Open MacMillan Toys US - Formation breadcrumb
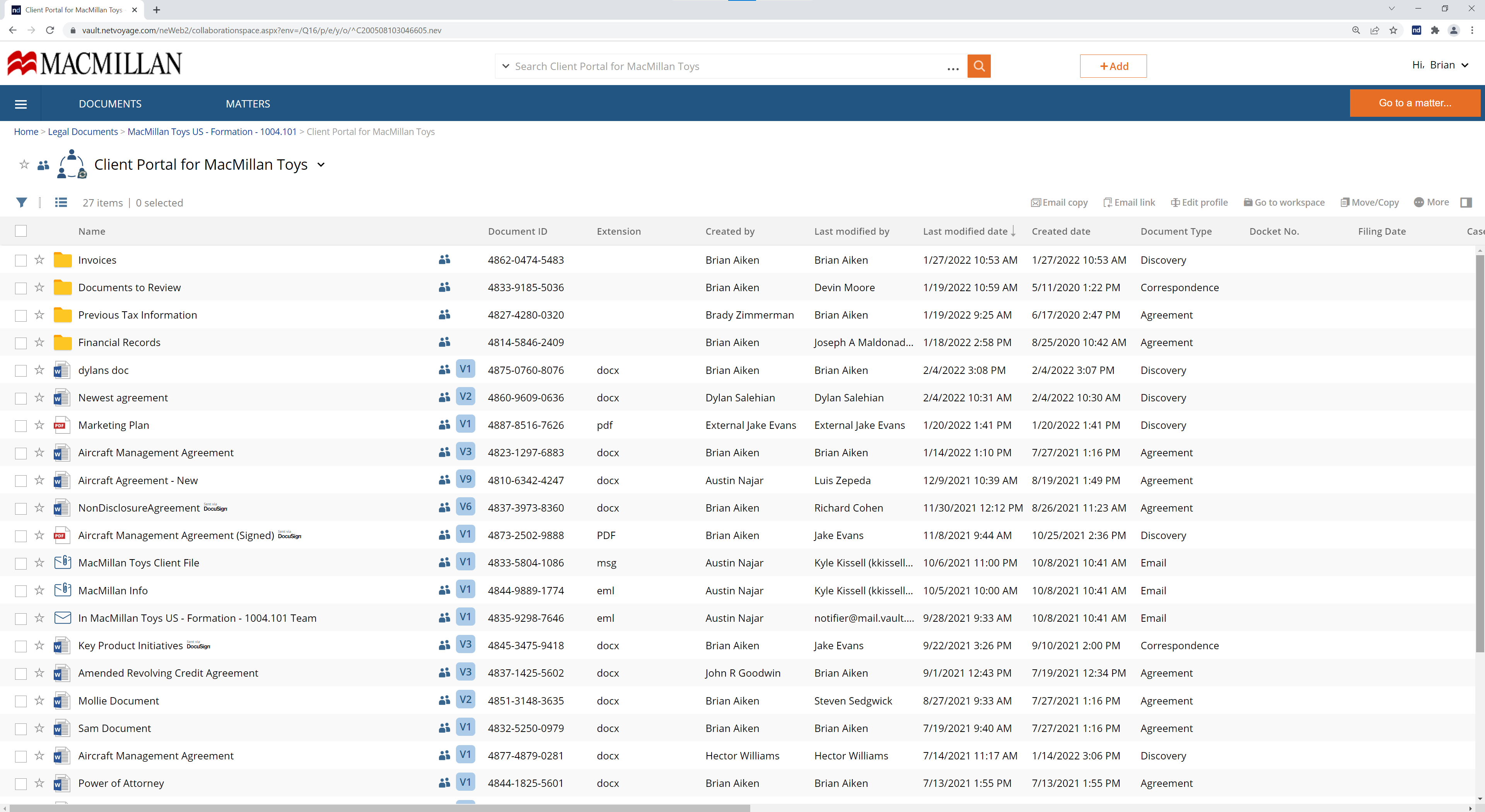 coord(212,131)
